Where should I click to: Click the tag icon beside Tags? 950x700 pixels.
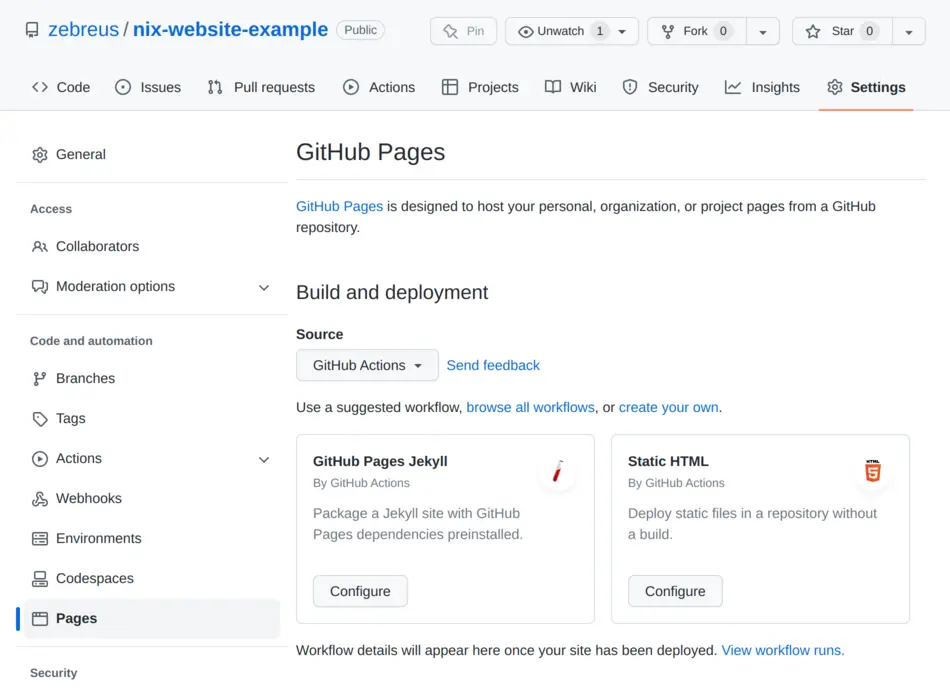pyautogui.click(x=40, y=419)
